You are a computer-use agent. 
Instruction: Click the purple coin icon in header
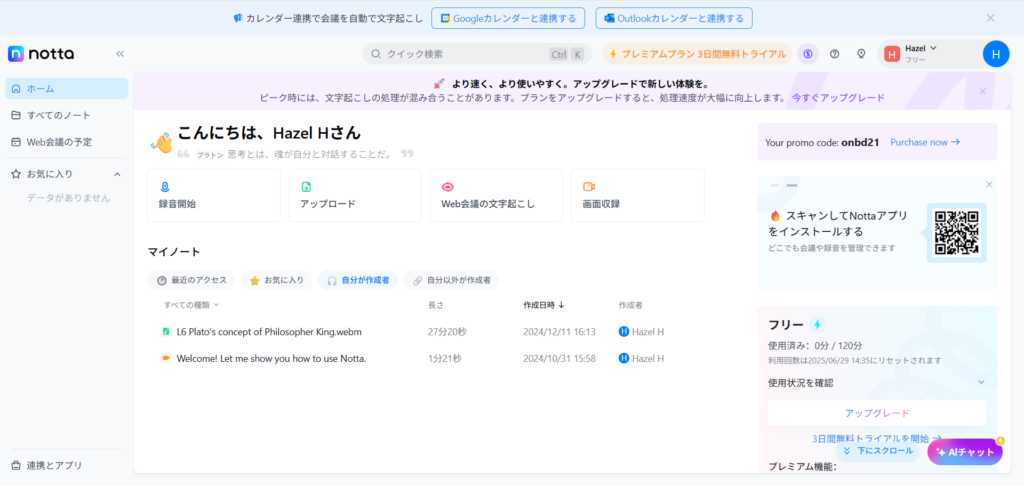coord(808,54)
